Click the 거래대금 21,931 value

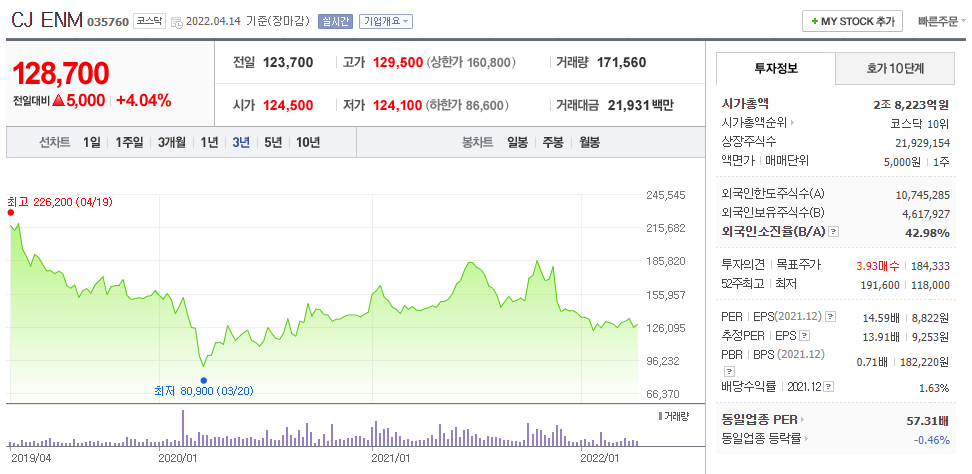pyautogui.click(x=640, y=105)
